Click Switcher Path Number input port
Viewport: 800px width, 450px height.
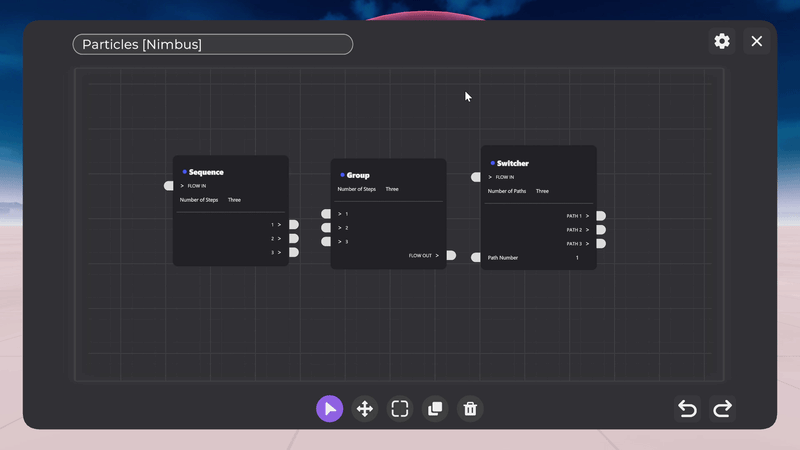click(x=476, y=258)
